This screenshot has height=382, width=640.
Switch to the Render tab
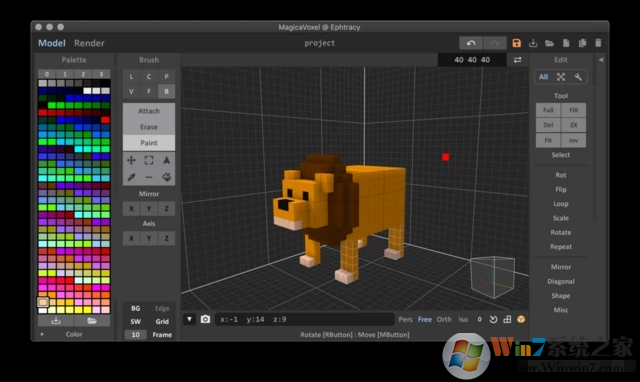point(89,43)
